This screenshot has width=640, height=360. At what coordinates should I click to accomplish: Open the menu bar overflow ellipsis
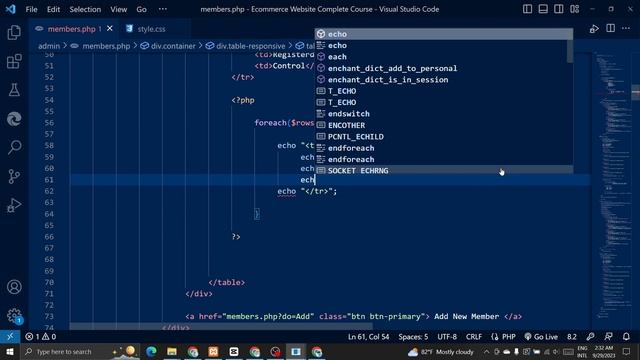(162, 9)
